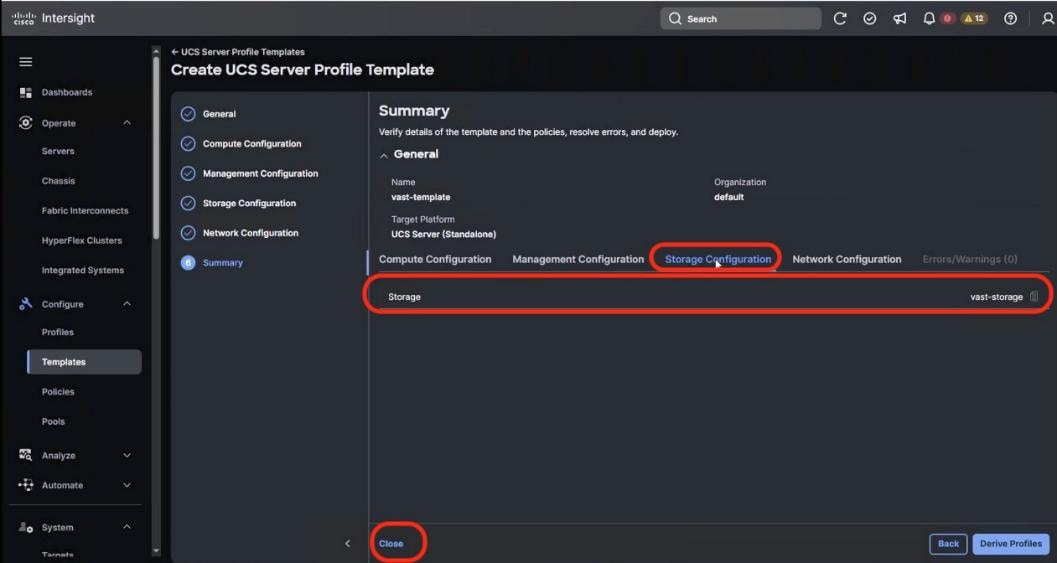The width and height of the screenshot is (1057, 563).
Task: Collapse the wizard steps panel arrow
Action: [347, 543]
